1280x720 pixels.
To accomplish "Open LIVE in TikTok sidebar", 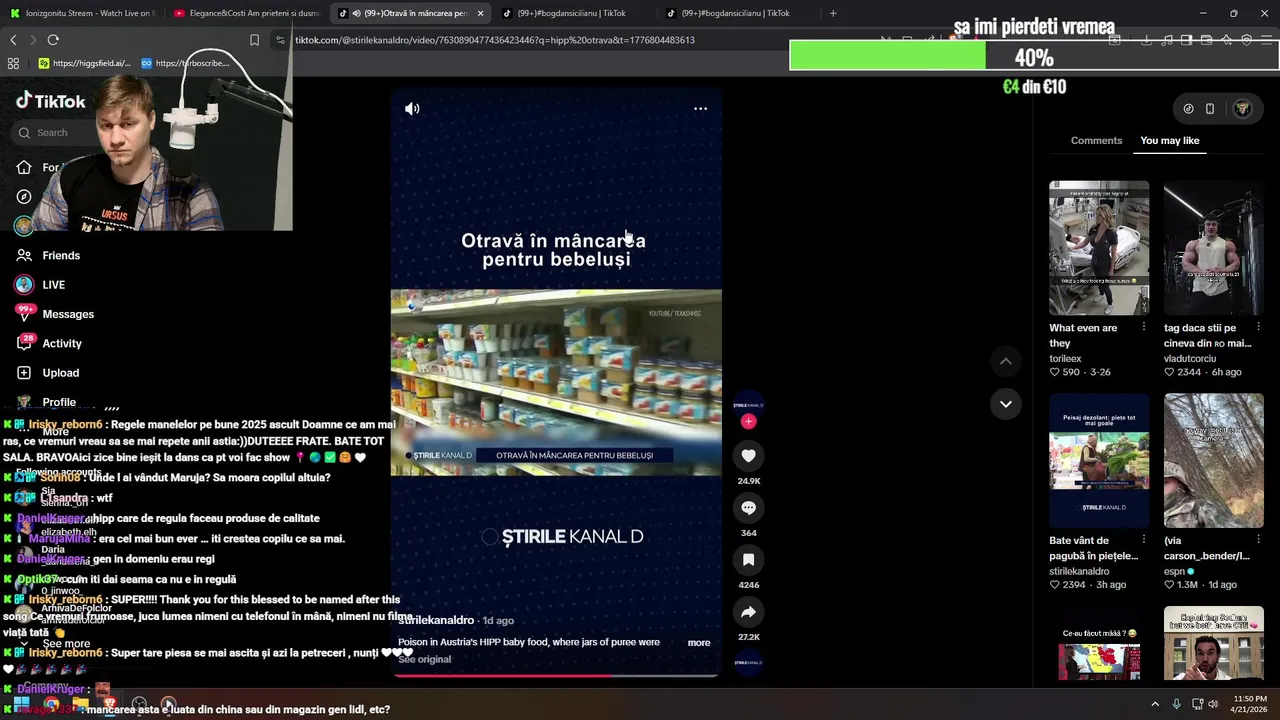I will (40, 285).
